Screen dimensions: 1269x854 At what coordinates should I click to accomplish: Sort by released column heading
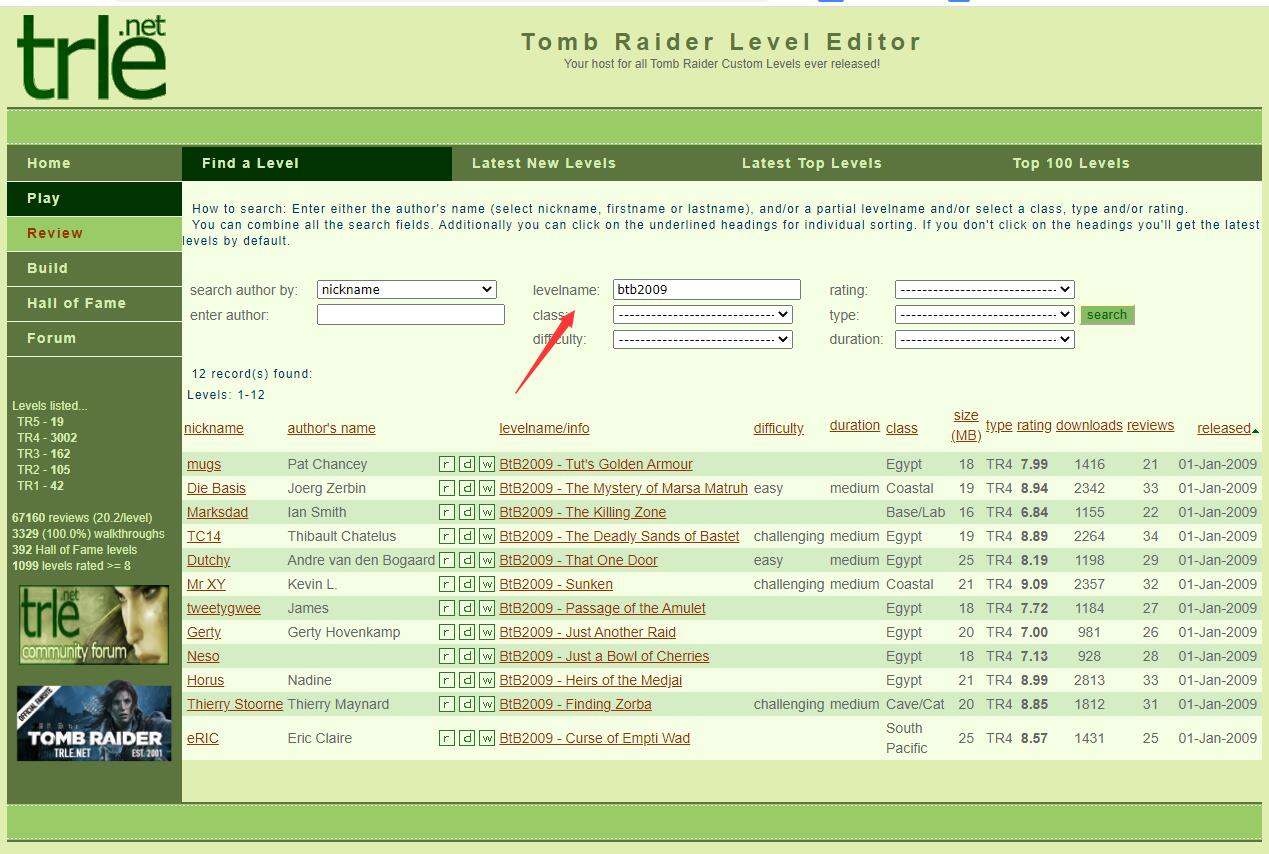tap(1224, 428)
